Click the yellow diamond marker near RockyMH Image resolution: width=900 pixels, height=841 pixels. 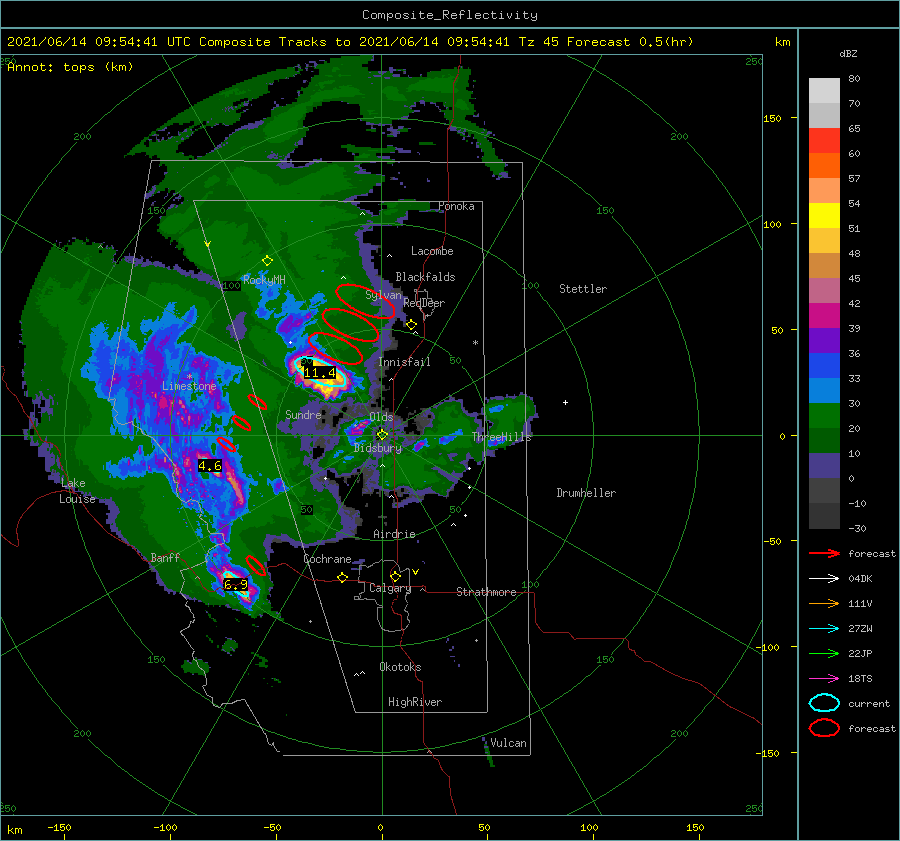click(267, 261)
